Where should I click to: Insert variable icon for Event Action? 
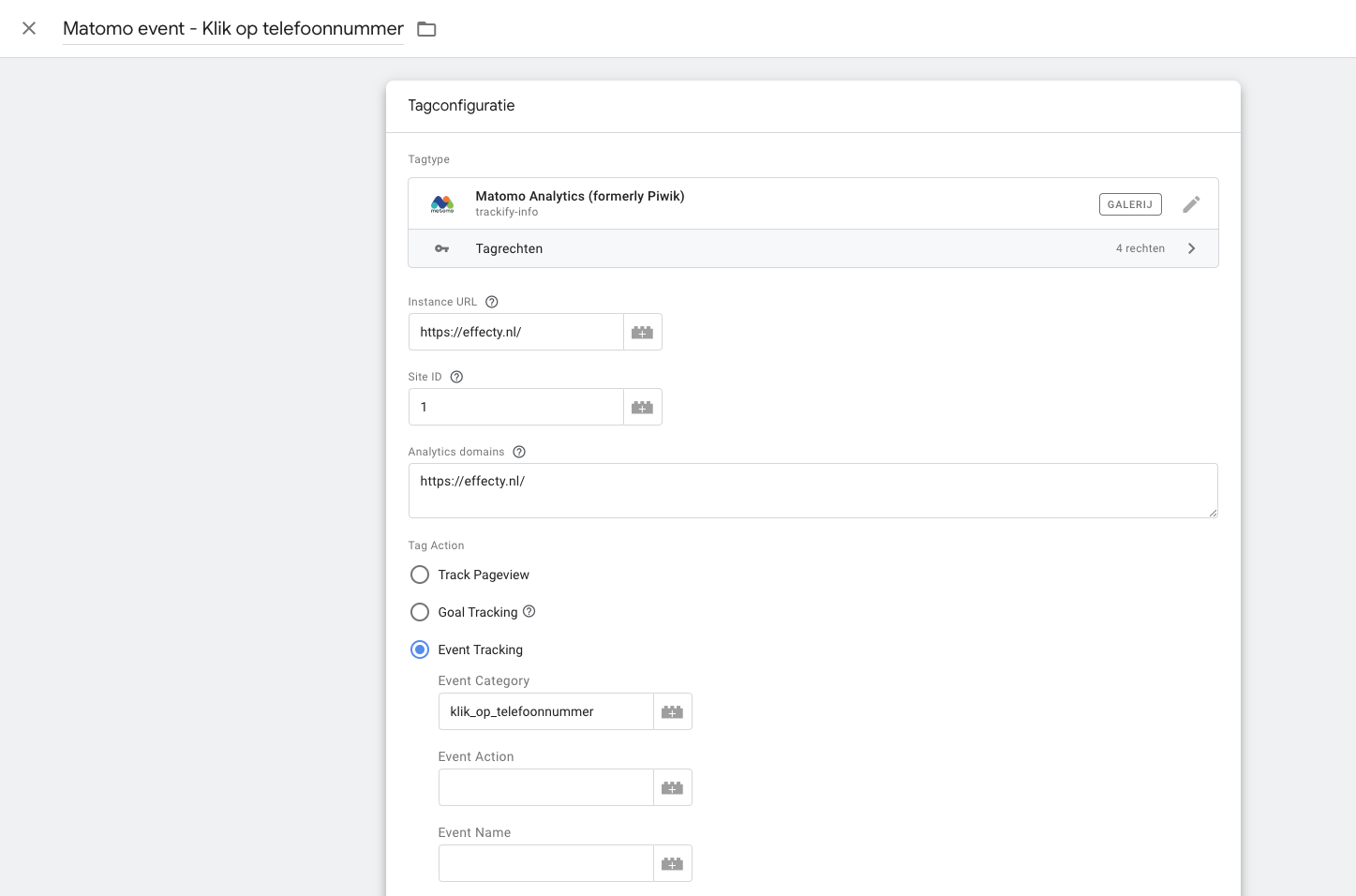coord(673,787)
